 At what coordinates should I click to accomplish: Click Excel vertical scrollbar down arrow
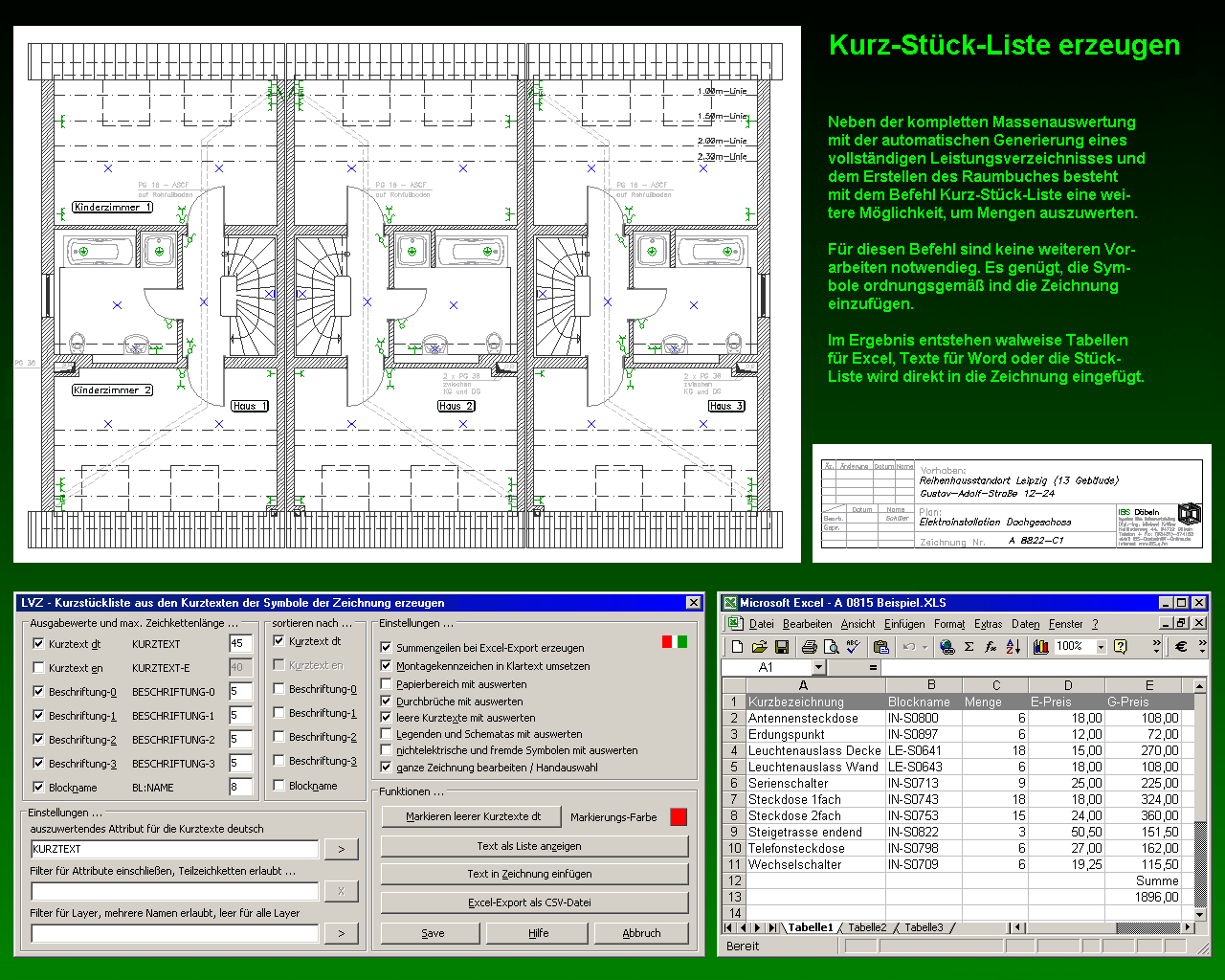point(1200,914)
